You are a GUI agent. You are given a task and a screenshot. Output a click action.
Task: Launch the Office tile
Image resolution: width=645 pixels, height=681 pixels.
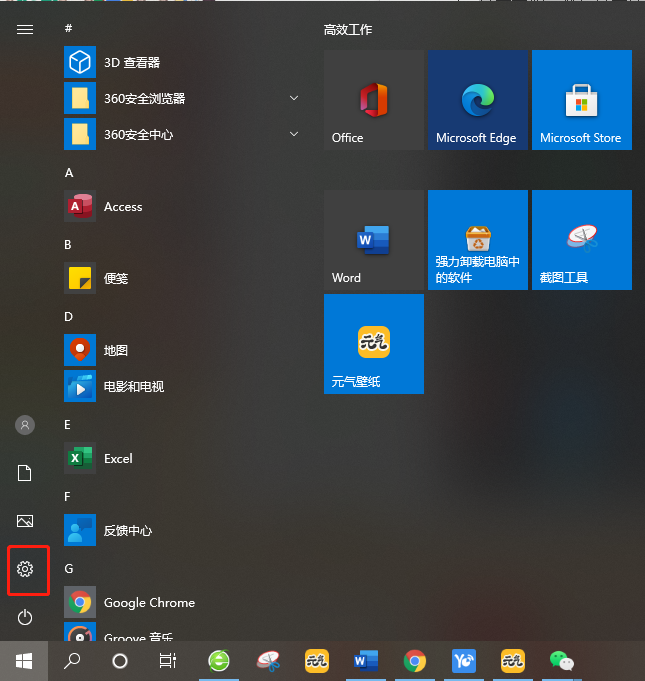pos(373,100)
